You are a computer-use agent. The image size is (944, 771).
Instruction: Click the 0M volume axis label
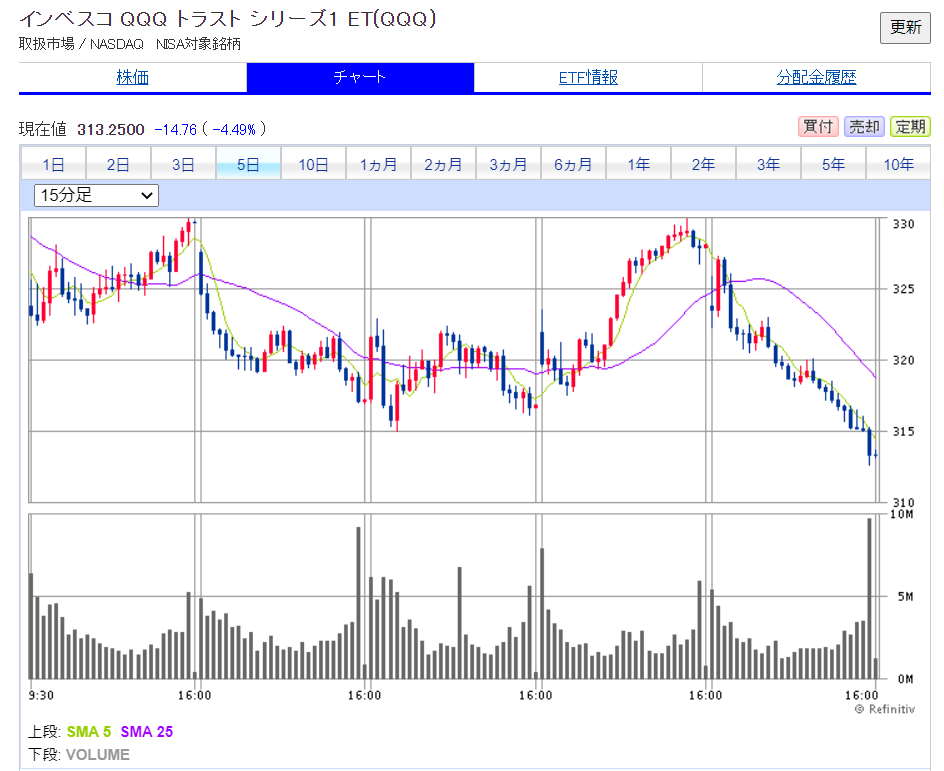pyautogui.click(x=905, y=680)
